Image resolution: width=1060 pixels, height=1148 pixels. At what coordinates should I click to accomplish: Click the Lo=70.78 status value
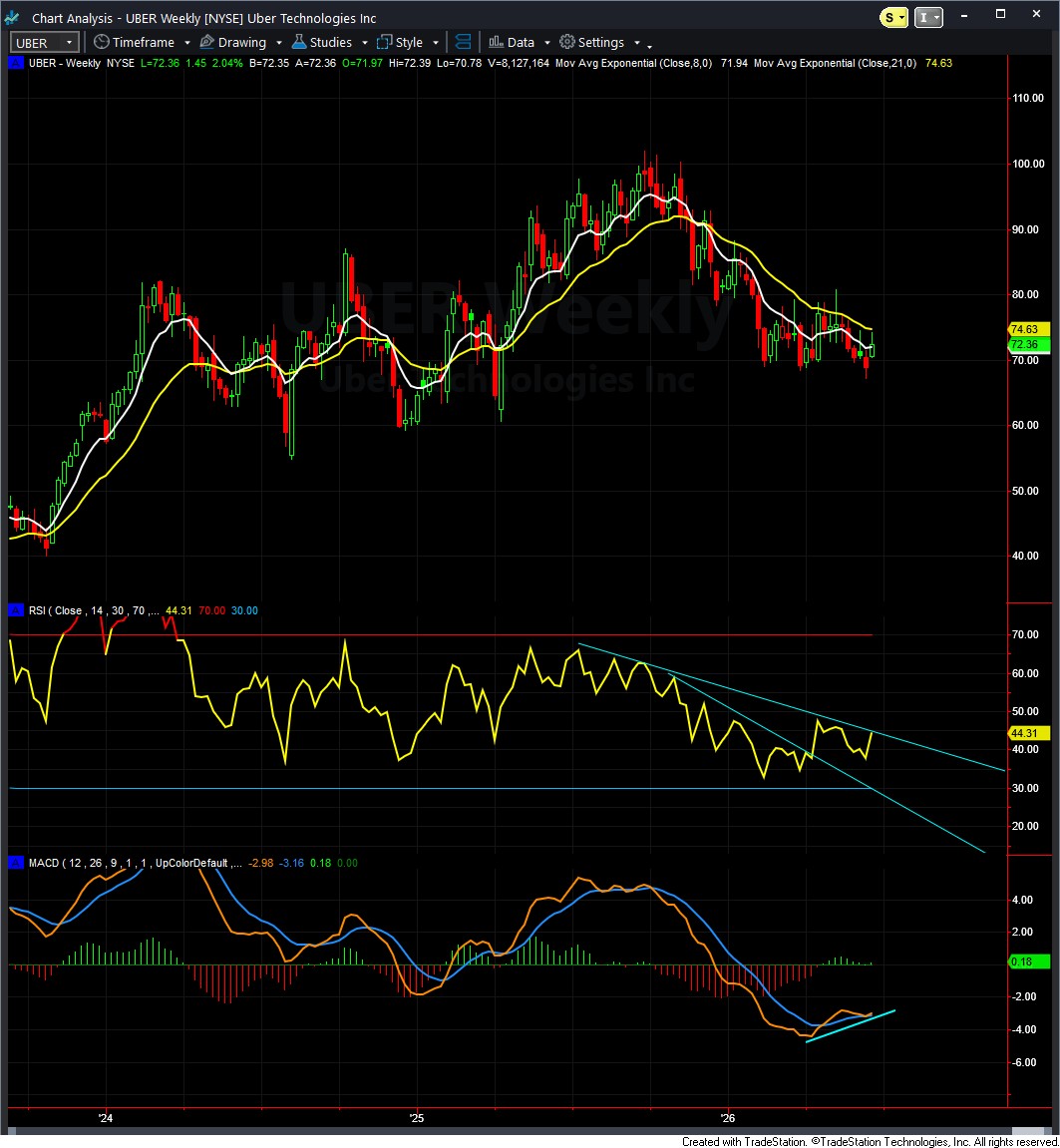pyautogui.click(x=459, y=63)
